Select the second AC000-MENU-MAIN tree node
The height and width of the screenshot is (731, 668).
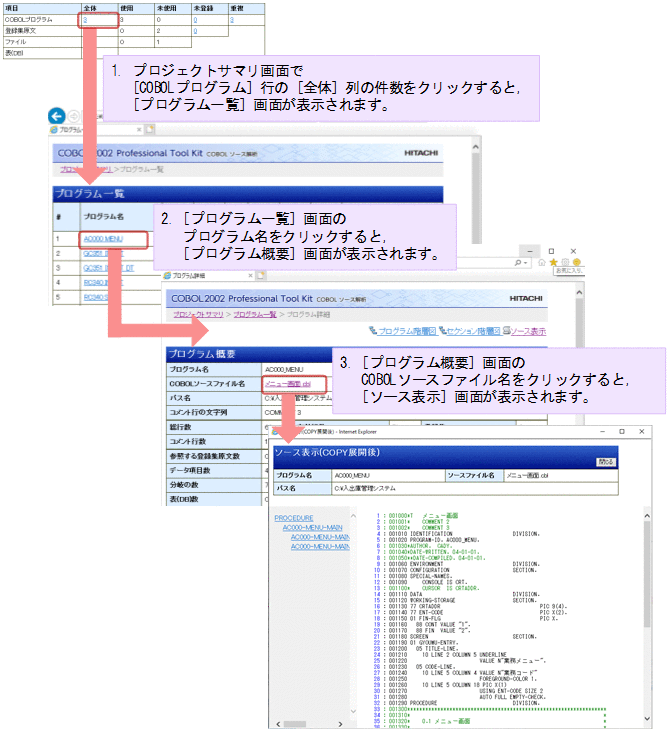[320, 537]
